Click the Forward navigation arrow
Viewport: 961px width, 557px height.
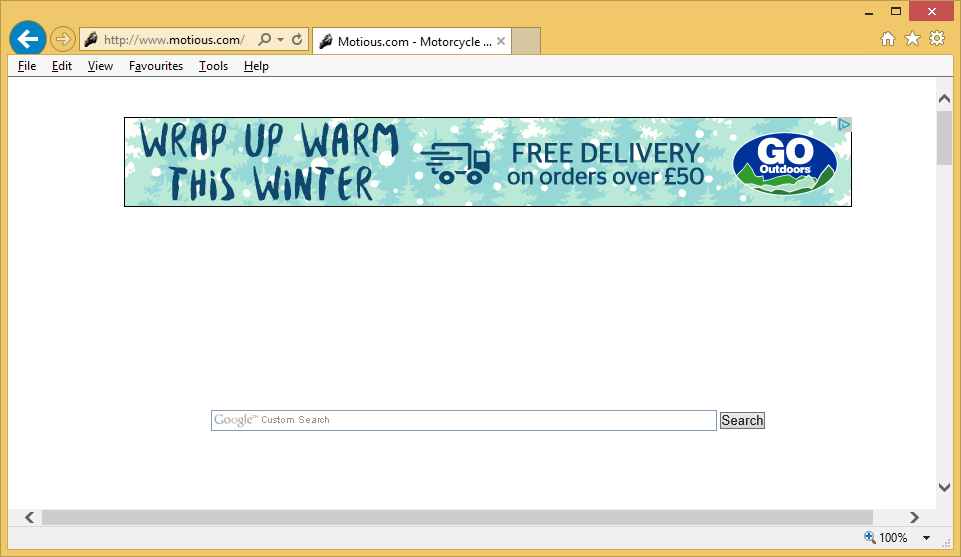click(x=63, y=39)
